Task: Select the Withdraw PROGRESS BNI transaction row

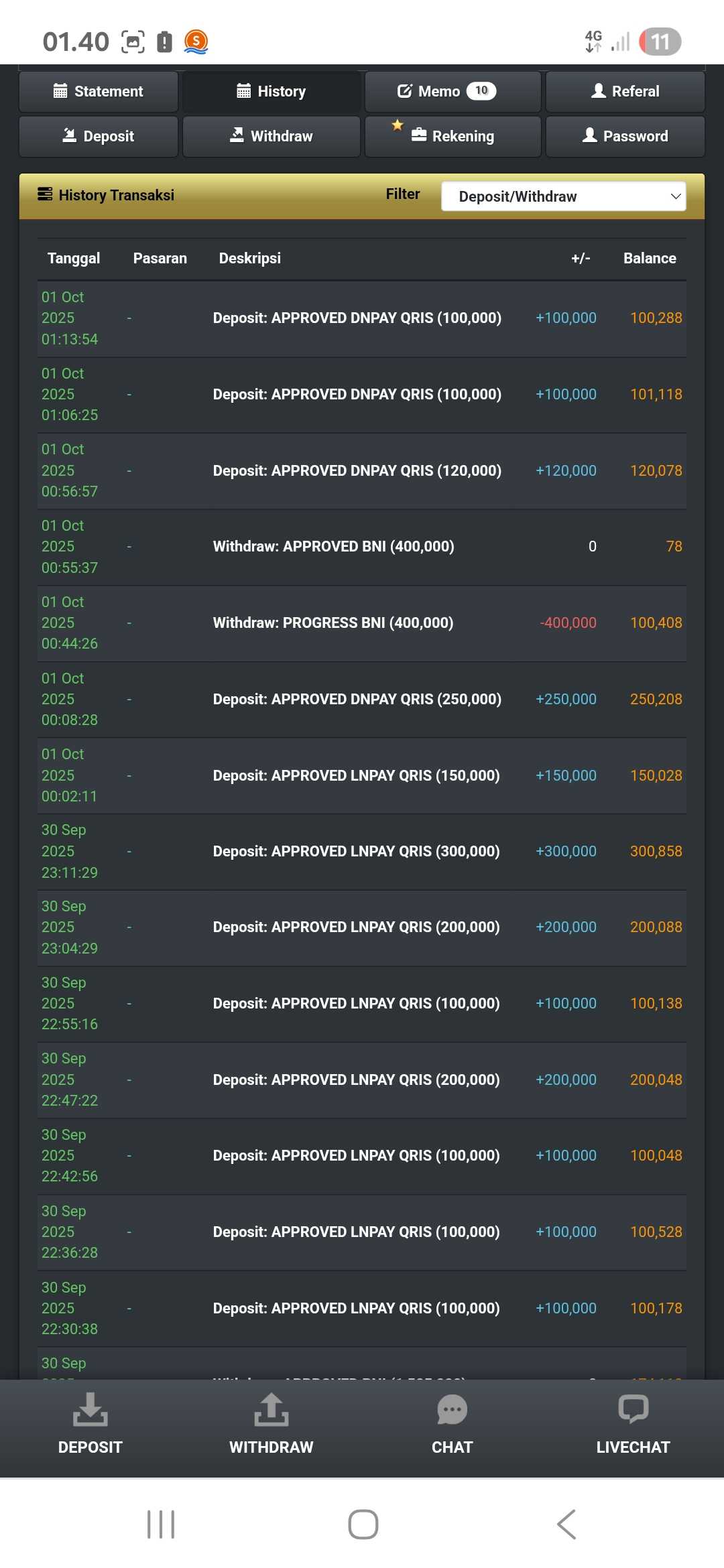Action: pos(362,623)
